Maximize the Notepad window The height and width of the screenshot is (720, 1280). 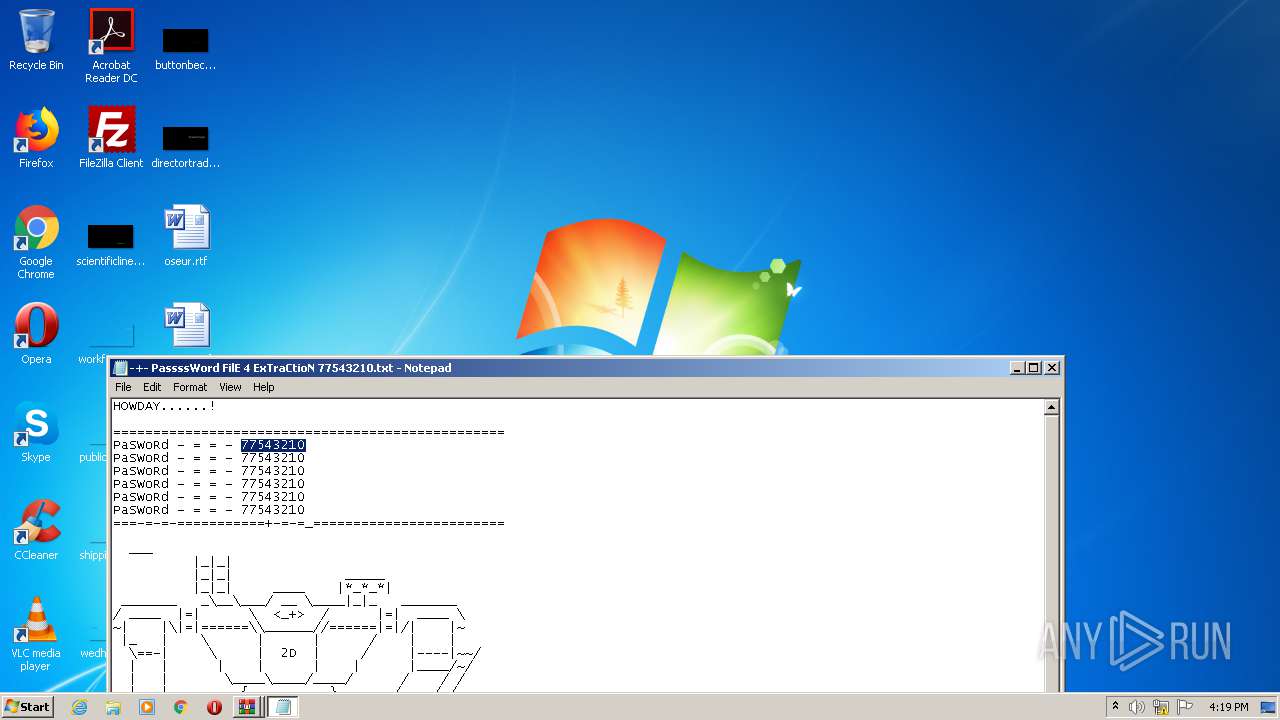tap(1034, 368)
